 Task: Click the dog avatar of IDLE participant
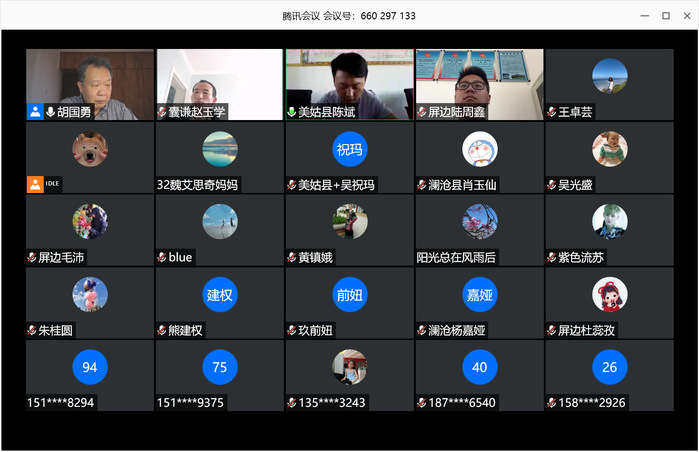click(x=90, y=149)
